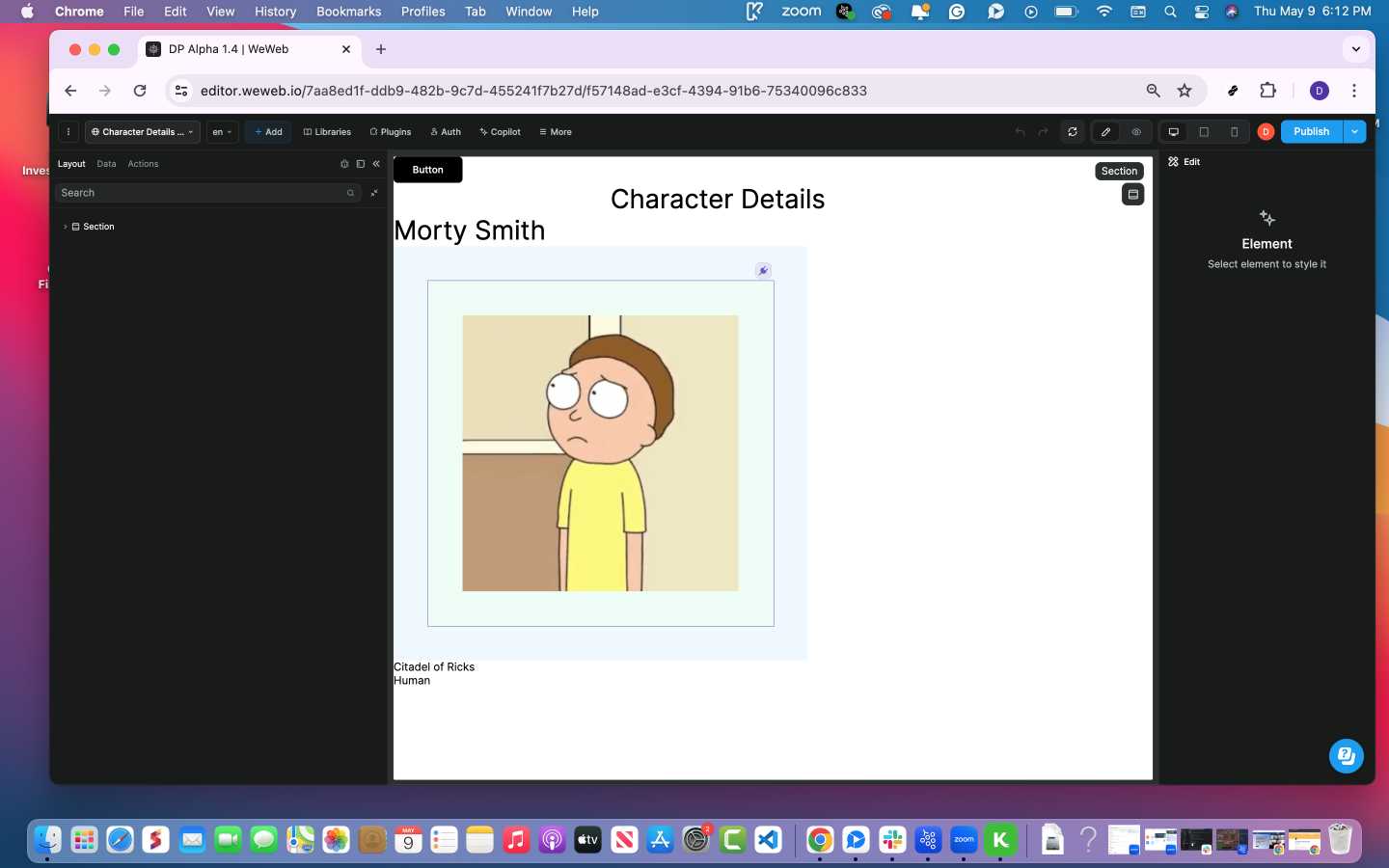Switch to edit mode with pencil icon
1389x868 pixels.
click(1105, 132)
